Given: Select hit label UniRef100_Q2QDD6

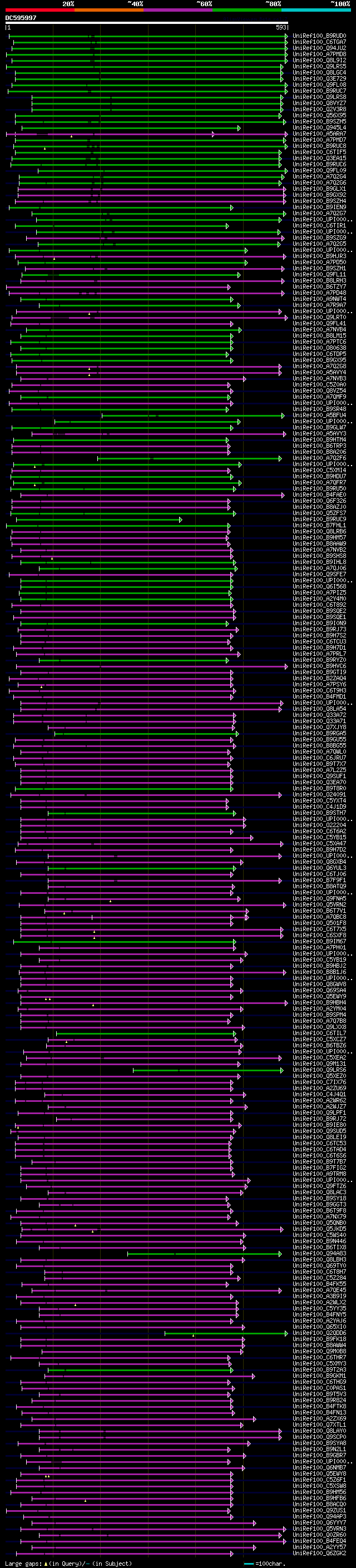Looking at the screenshot, I should [x=319, y=1333].
